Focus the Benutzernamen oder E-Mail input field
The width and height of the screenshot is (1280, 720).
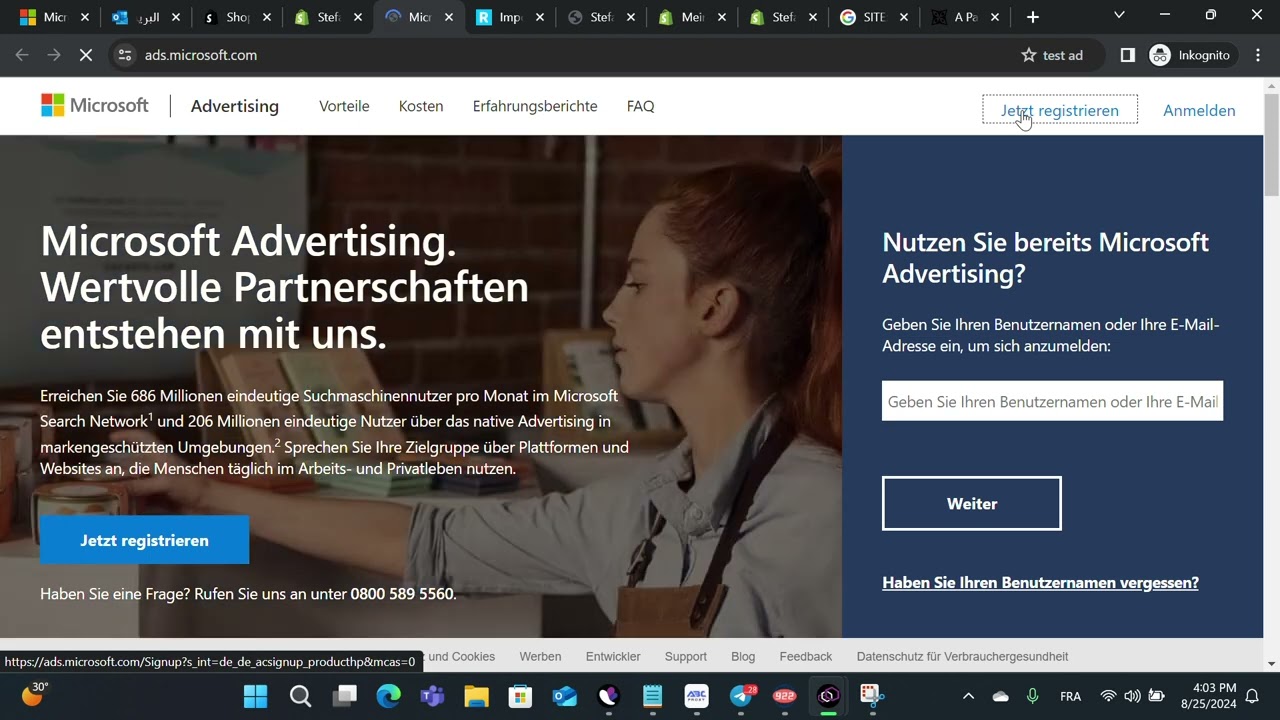[x=1052, y=401]
